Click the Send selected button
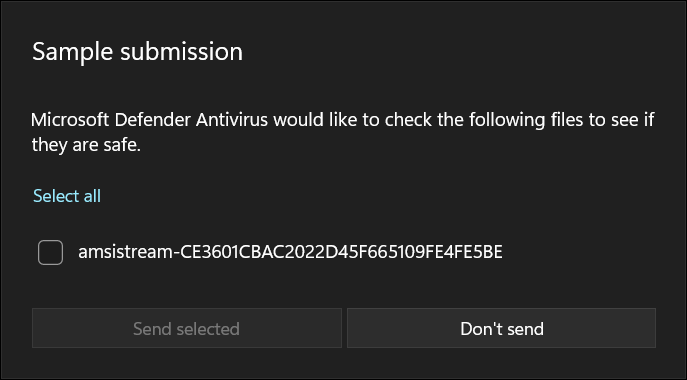 (x=187, y=328)
